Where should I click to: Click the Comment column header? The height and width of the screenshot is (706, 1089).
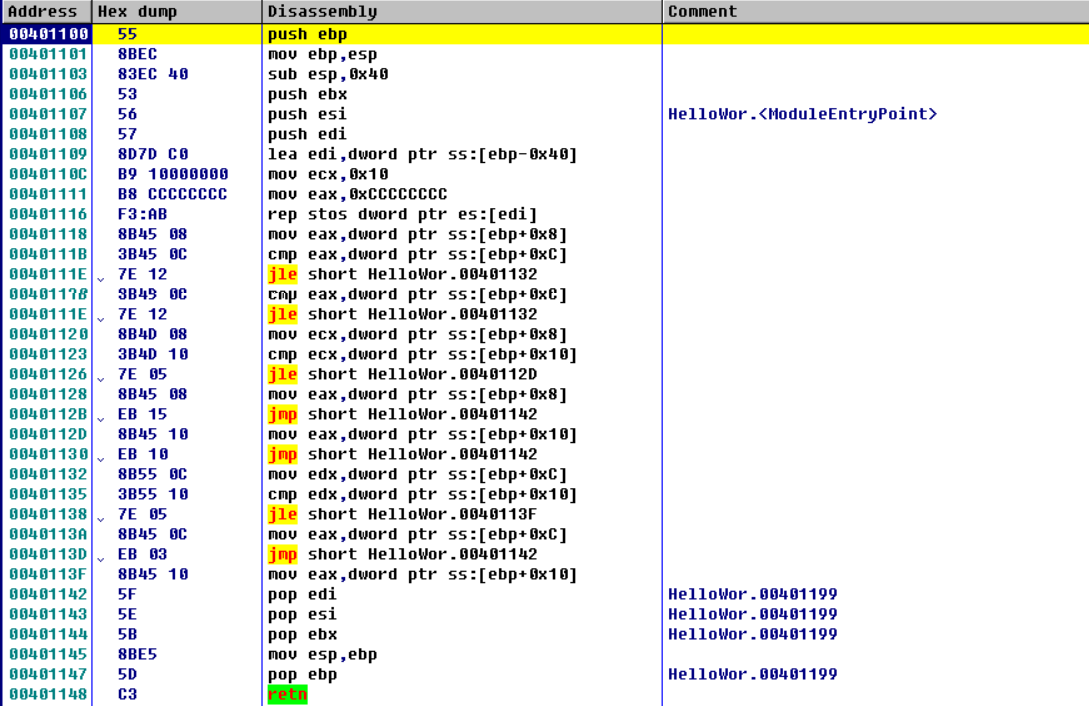[702, 12]
